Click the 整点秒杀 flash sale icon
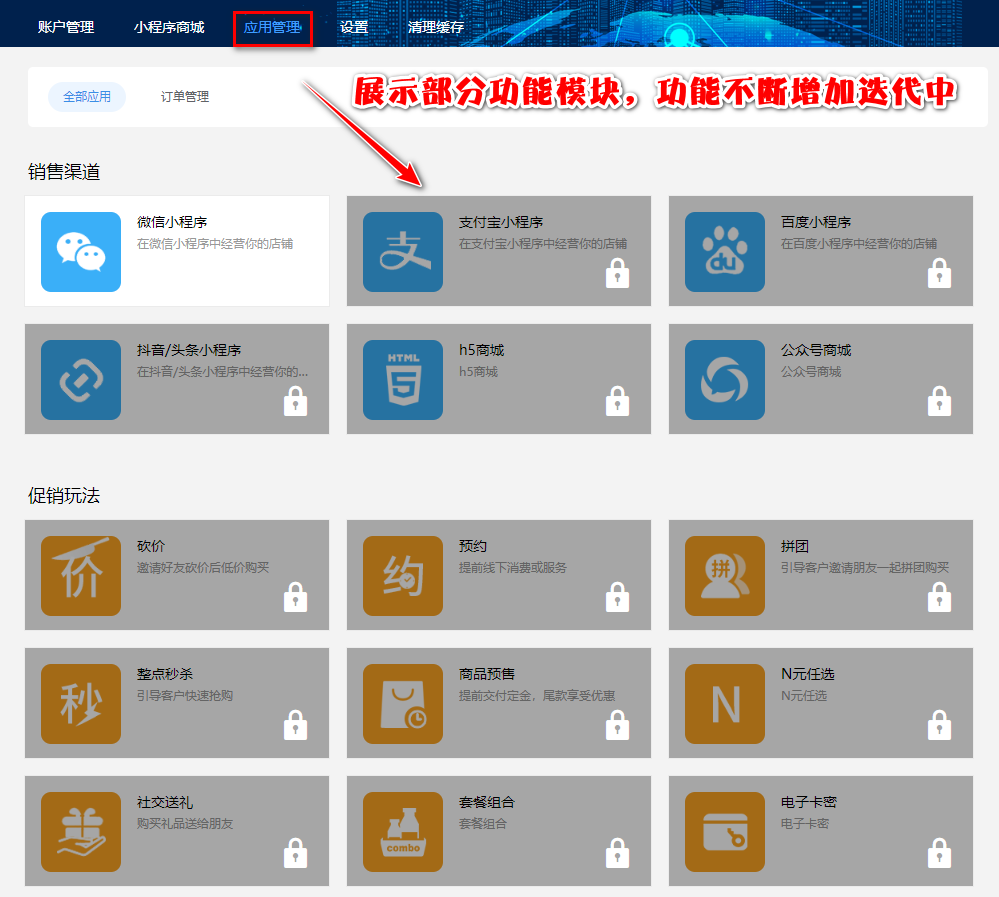 tap(81, 704)
